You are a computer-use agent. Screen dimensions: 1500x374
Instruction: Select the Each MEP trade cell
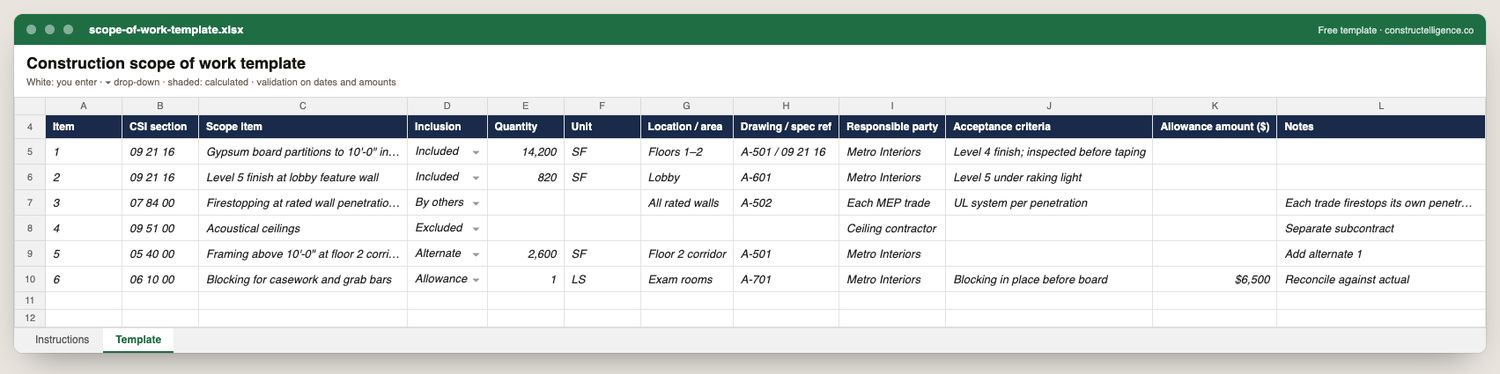coord(892,203)
